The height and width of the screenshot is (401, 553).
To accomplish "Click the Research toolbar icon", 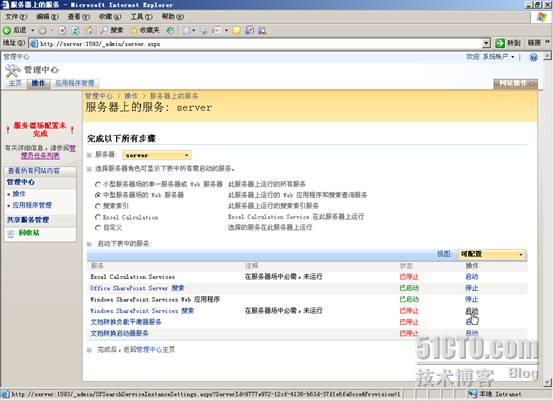I will pyautogui.click(x=249, y=30).
